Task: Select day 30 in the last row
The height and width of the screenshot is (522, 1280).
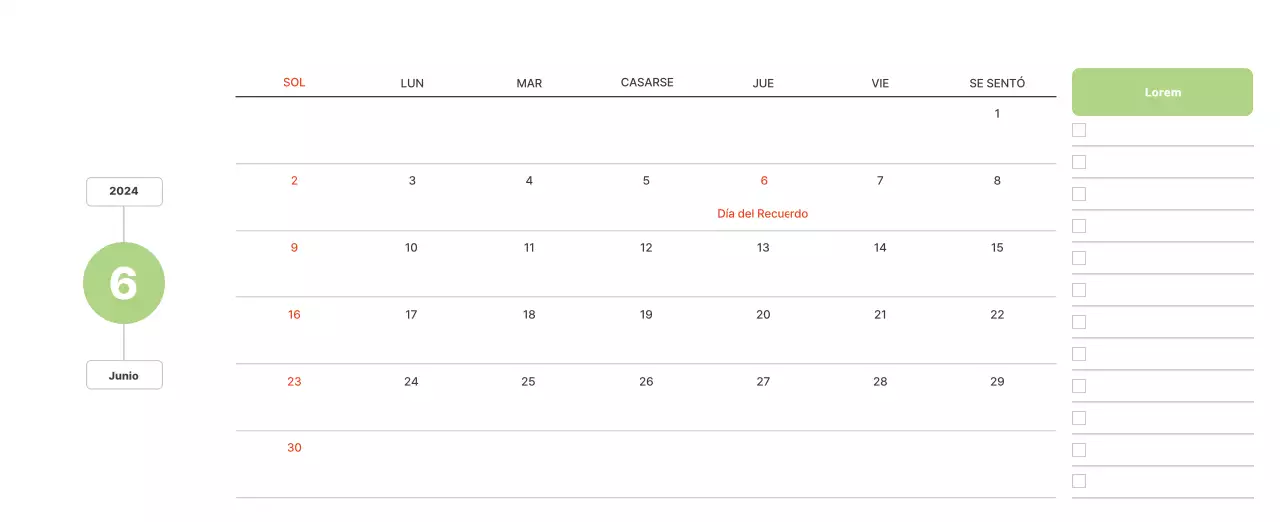Action: coord(294,448)
